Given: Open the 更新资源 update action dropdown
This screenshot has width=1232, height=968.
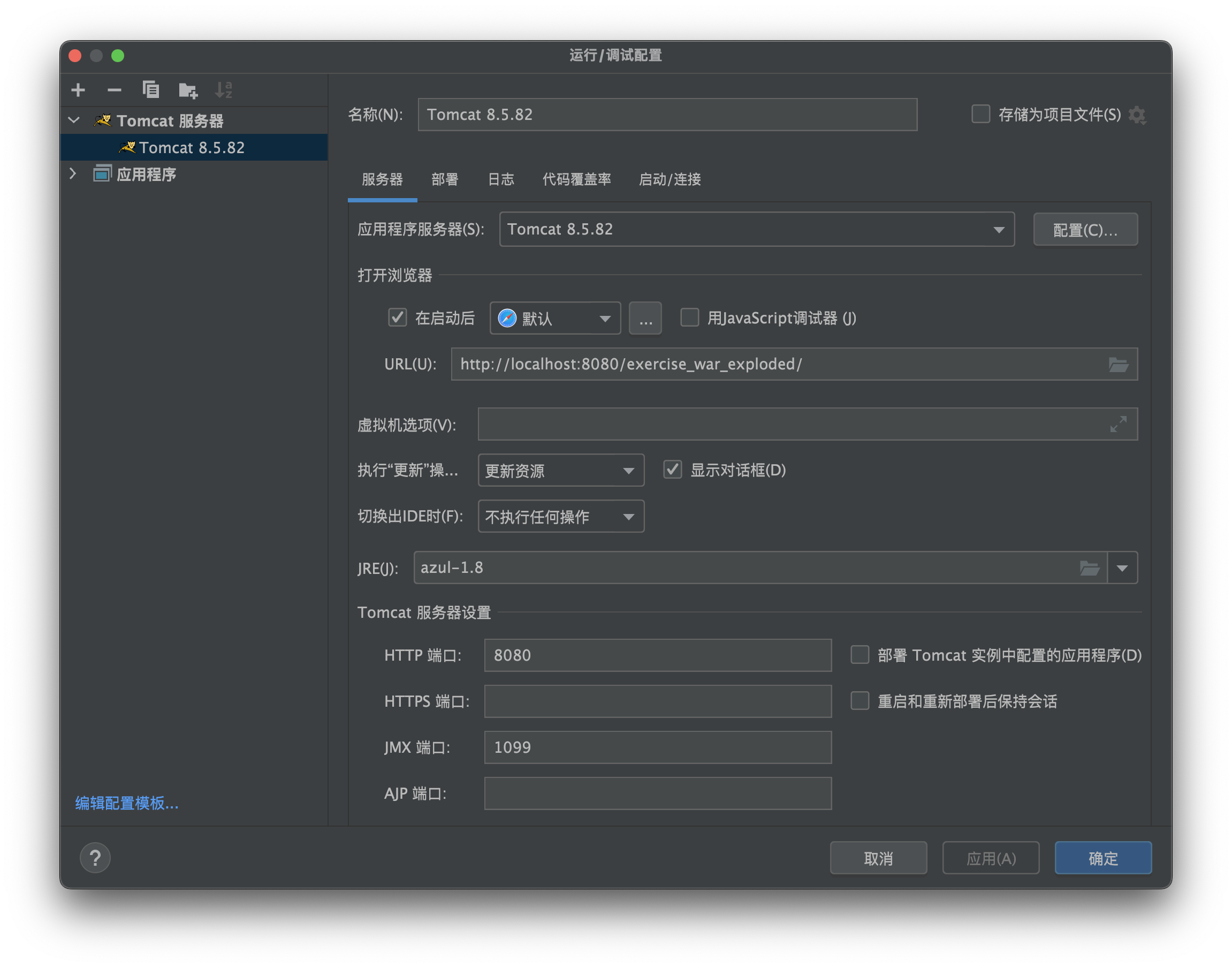Looking at the screenshot, I should click(561, 471).
